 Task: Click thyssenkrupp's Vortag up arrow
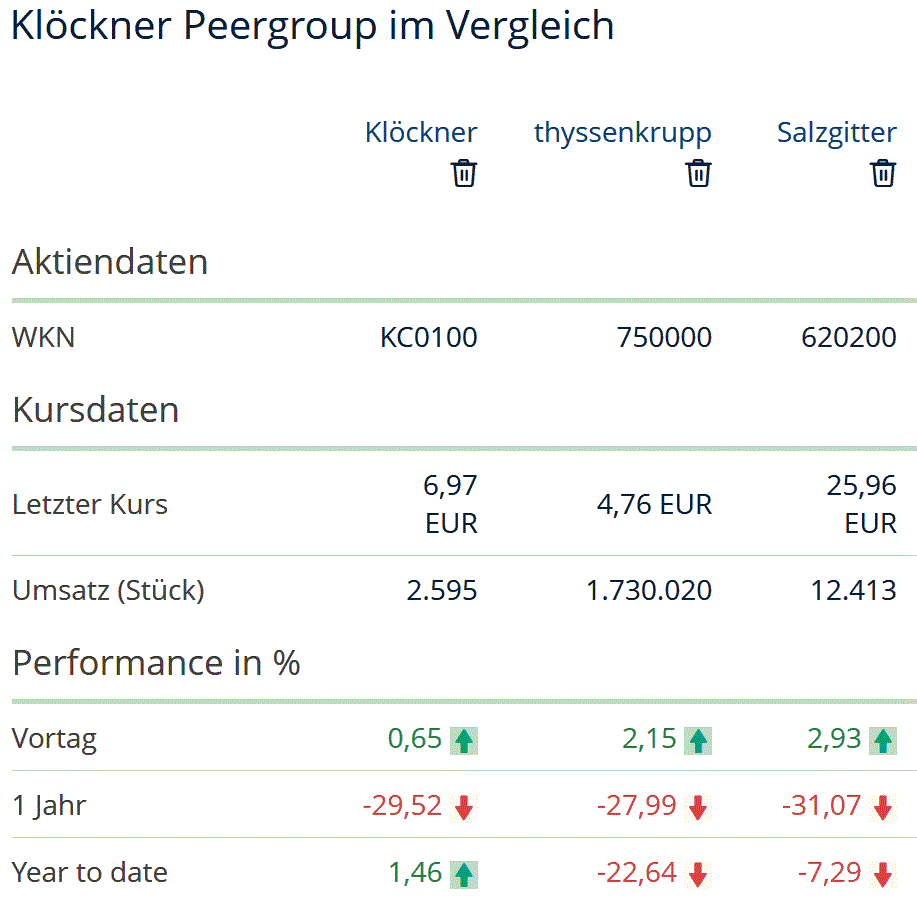pyautogui.click(x=698, y=740)
